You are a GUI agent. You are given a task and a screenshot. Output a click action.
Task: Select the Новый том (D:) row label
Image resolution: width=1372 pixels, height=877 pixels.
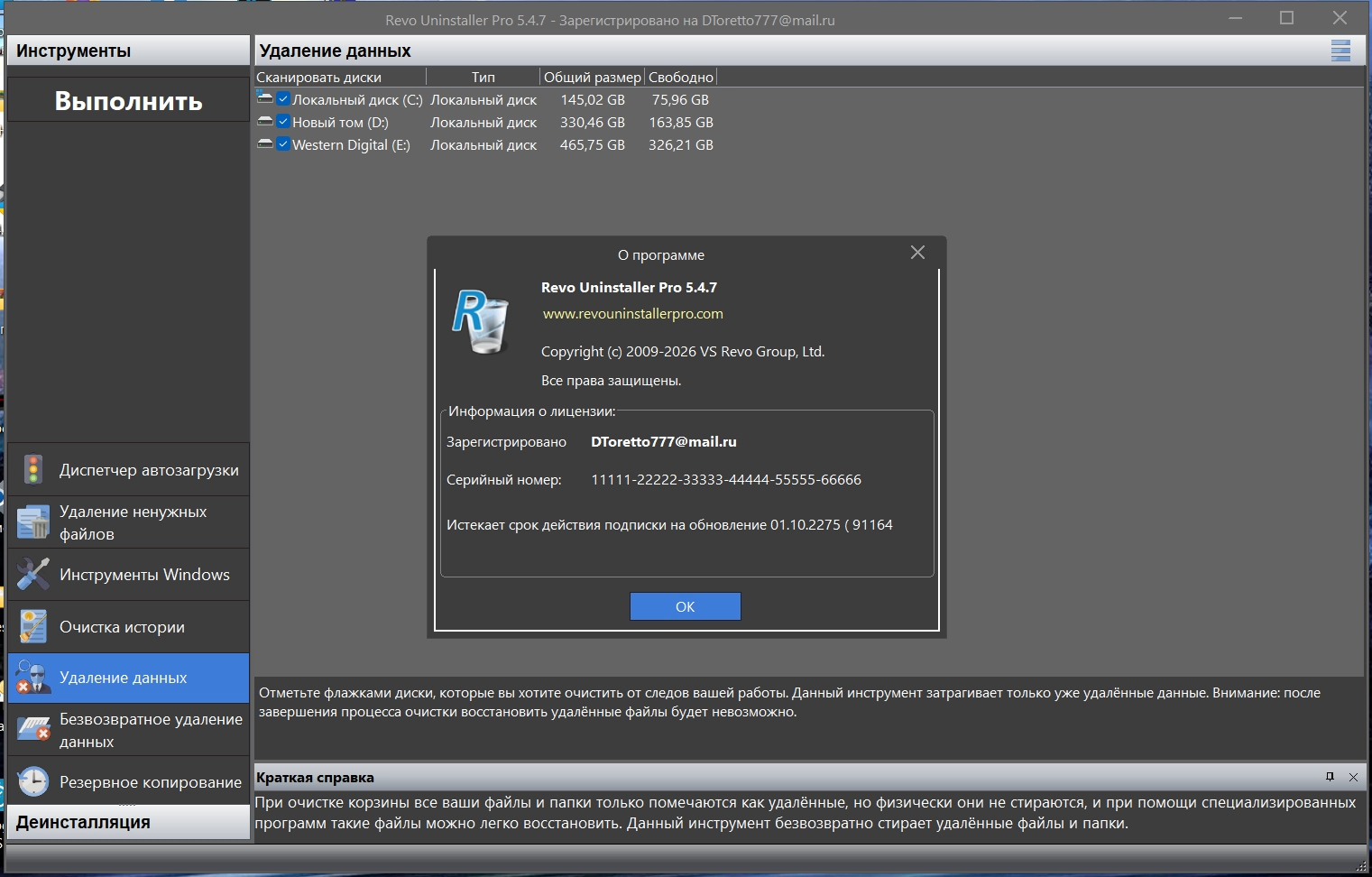click(x=340, y=123)
